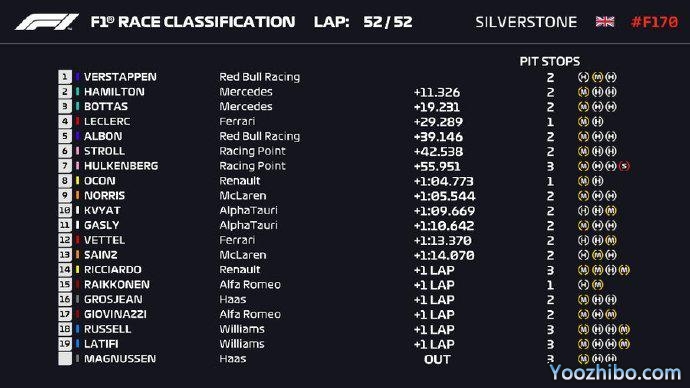Select the HAMILTON driver name
This screenshot has width=690, height=388.
(114, 92)
